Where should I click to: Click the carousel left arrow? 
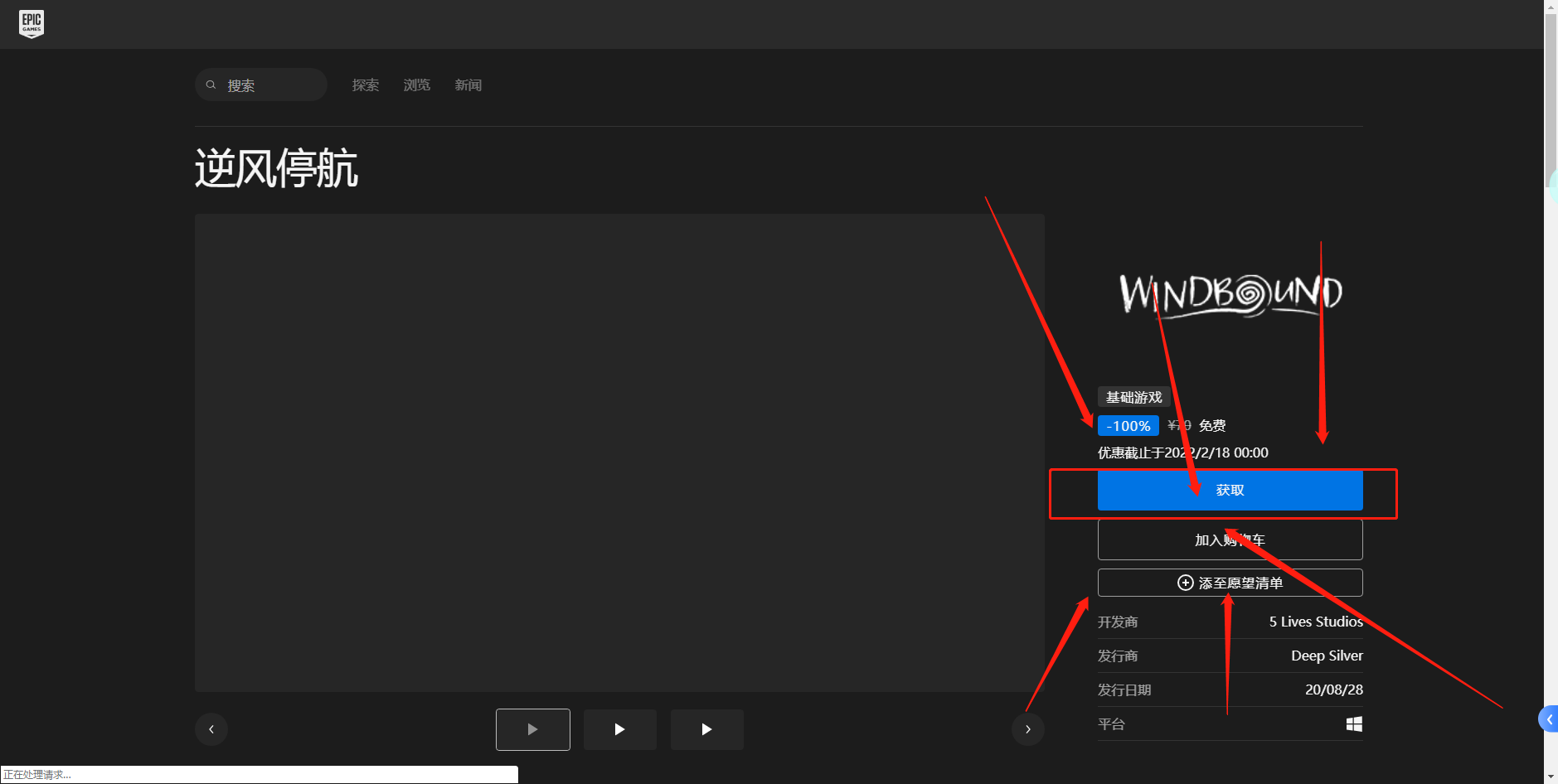(x=211, y=729)
